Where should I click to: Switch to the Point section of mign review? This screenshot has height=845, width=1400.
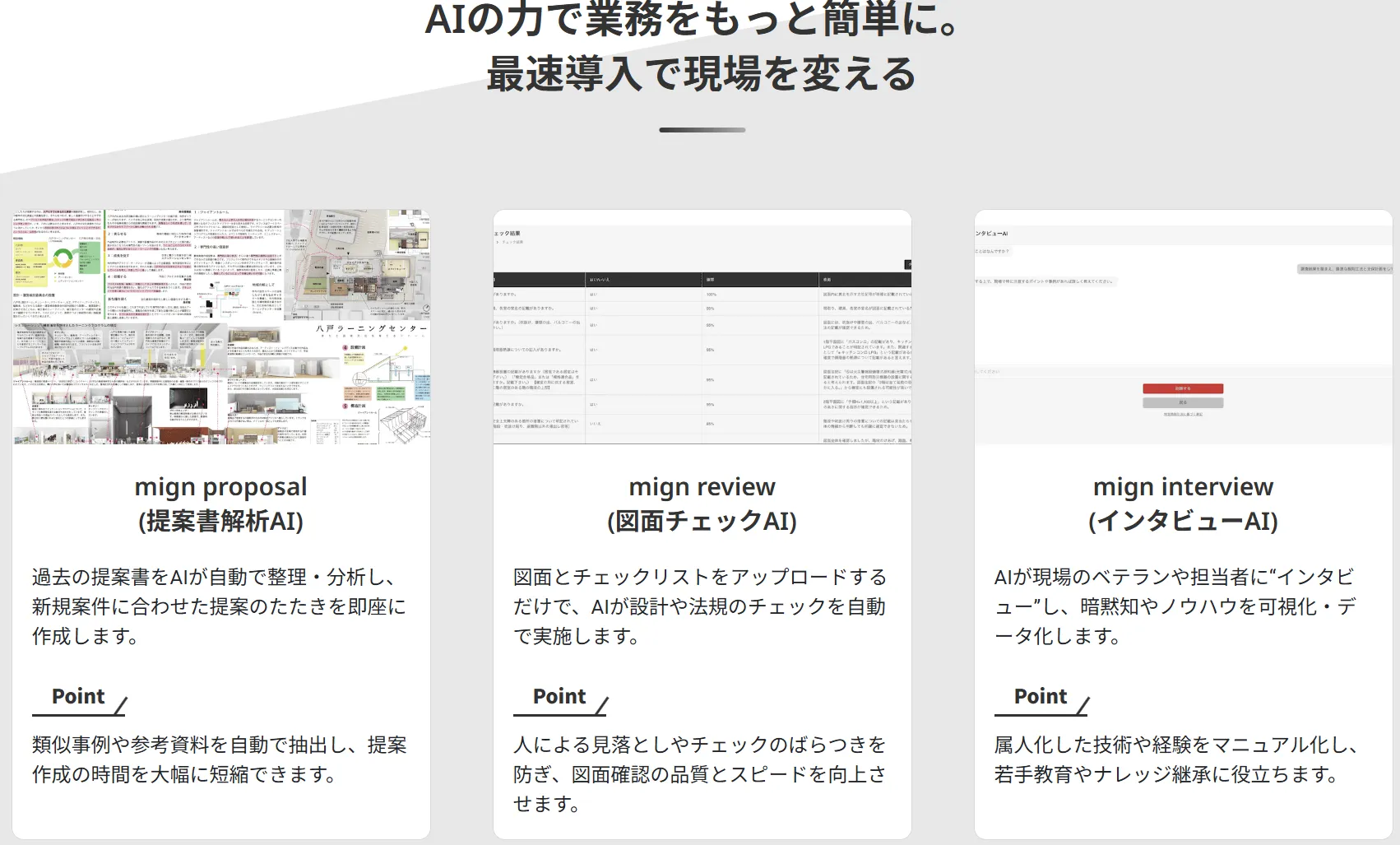click(562, 696)
